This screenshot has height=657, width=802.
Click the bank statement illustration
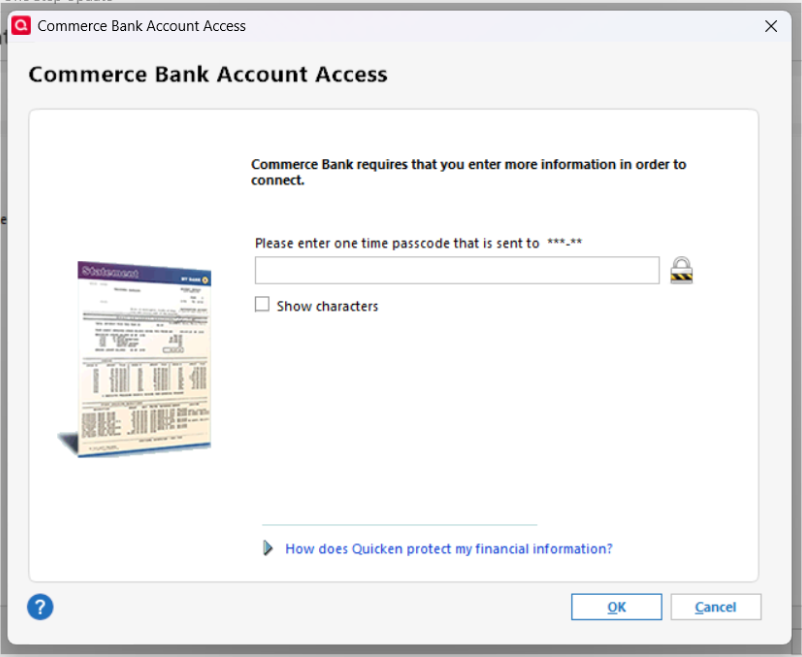(x=136, y=359)
